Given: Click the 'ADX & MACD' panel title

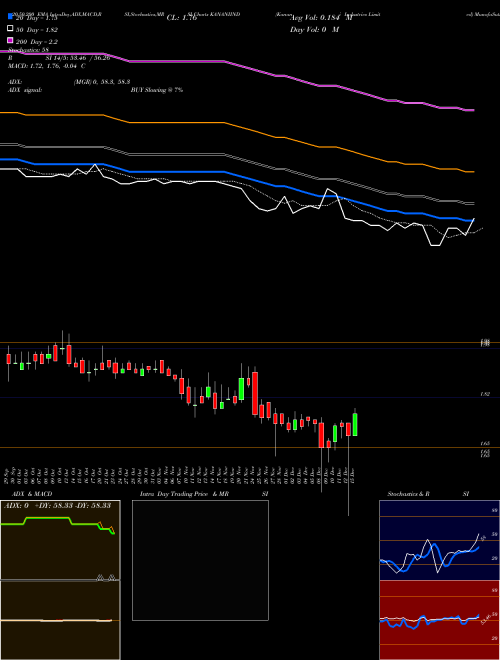Looking at the screenshot, I should coord(32,494).
